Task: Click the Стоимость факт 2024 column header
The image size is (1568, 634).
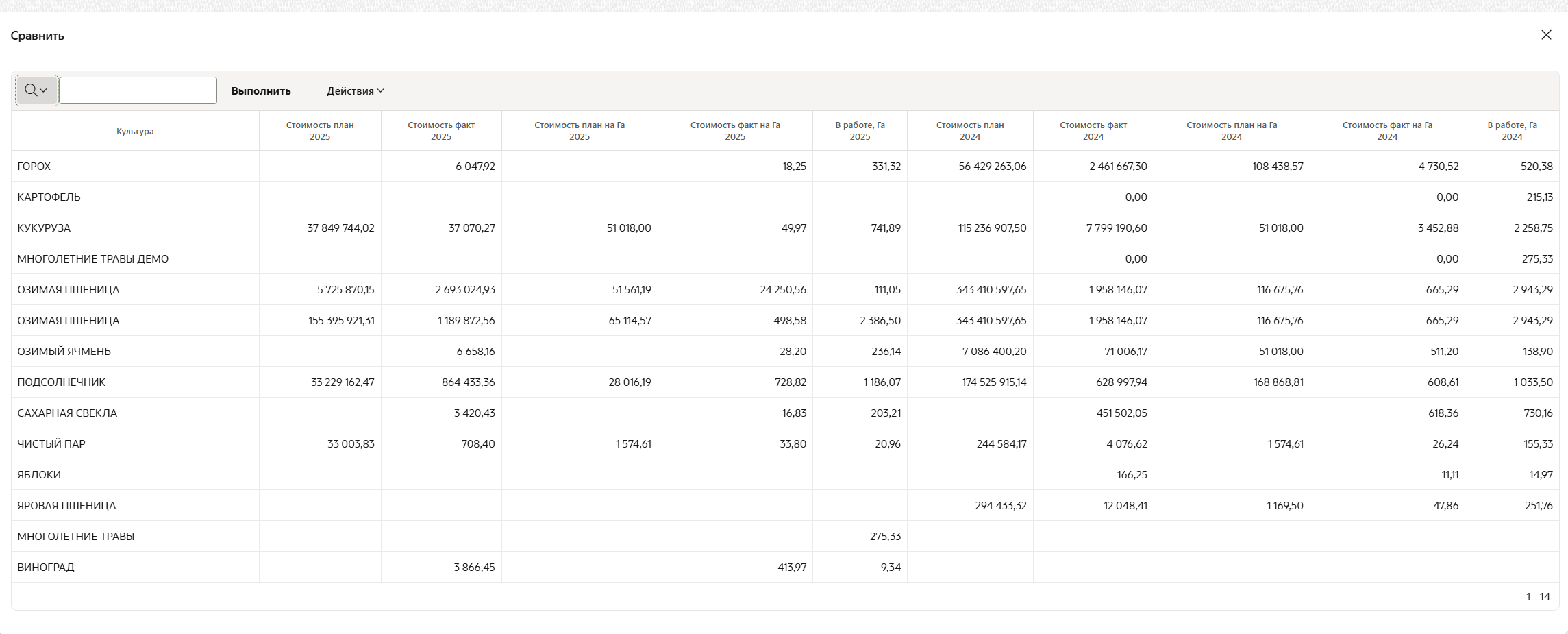Action: [1093, 131]
